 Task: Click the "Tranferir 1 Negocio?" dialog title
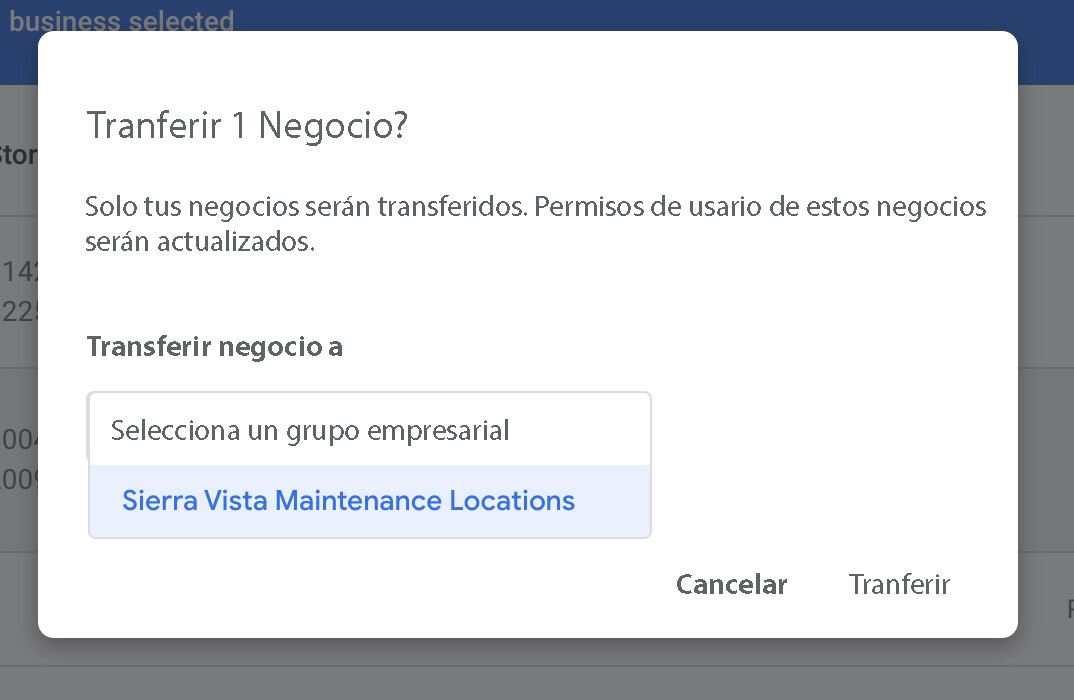click(x=247, y=126)
